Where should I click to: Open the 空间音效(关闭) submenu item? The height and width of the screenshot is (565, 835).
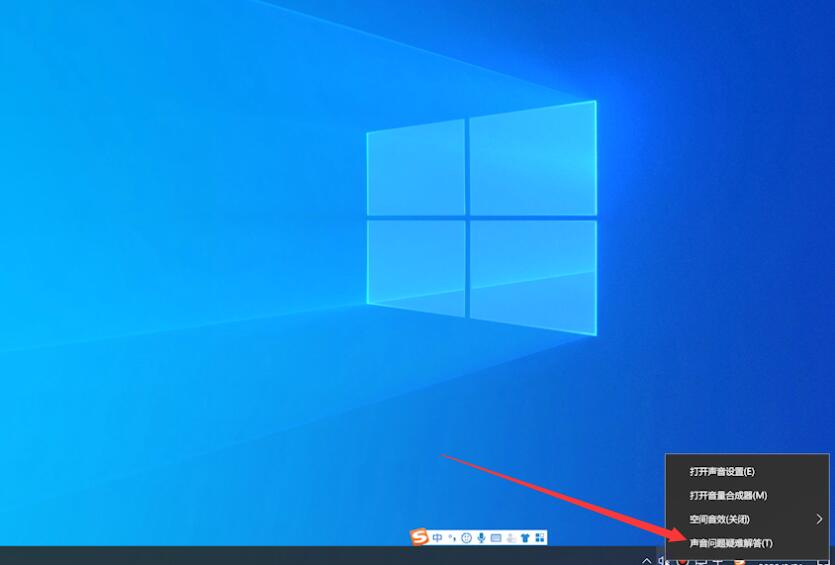point(747,519)
